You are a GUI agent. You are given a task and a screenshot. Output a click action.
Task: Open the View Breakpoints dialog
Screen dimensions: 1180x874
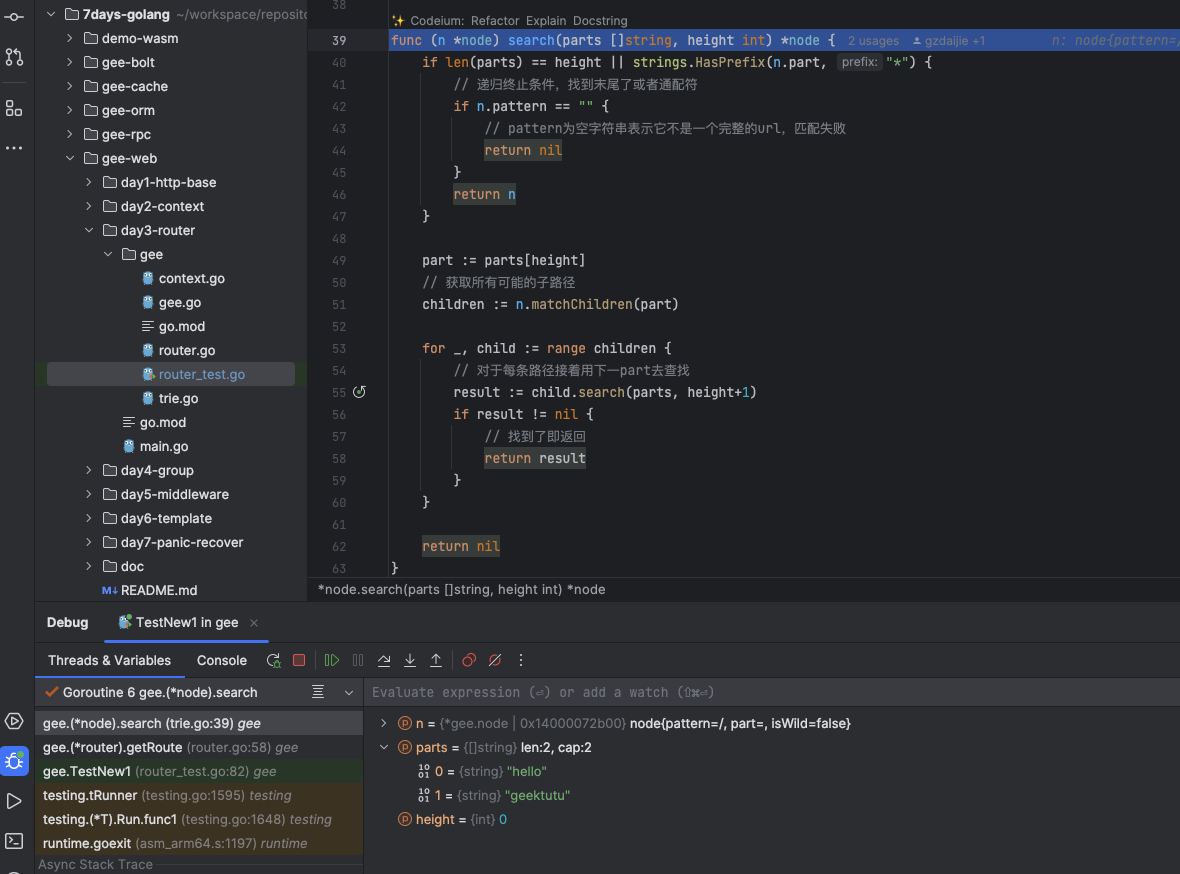click(x=469, y=660)
